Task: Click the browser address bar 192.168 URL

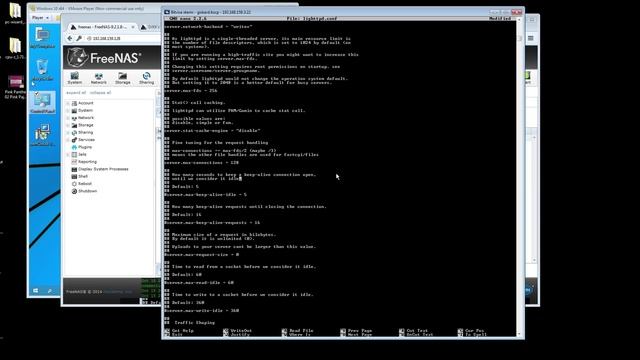Action: coord(106,38)
